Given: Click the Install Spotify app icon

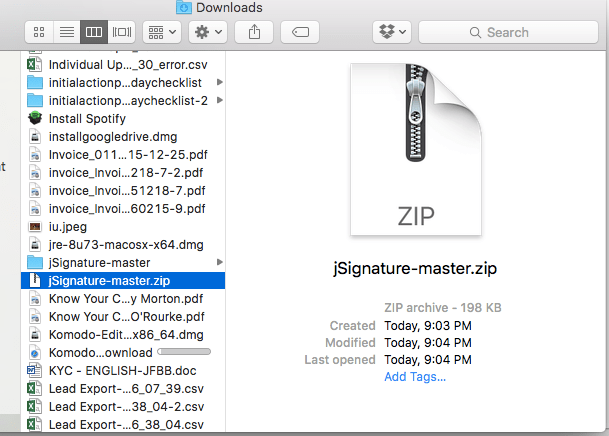Looking at the screenshot, I should (x=35, y=118).
